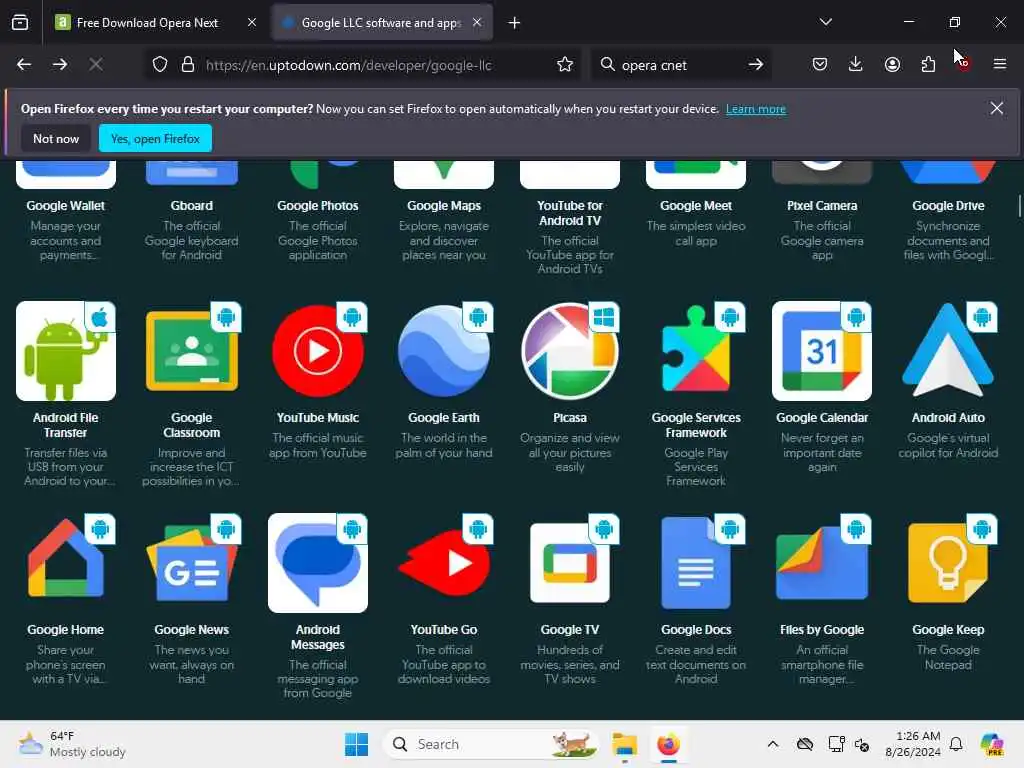The height and width of the screenshot is (768, 1024).
Task: Submit the opera cnet search arrow
Action: coord(756,64)
